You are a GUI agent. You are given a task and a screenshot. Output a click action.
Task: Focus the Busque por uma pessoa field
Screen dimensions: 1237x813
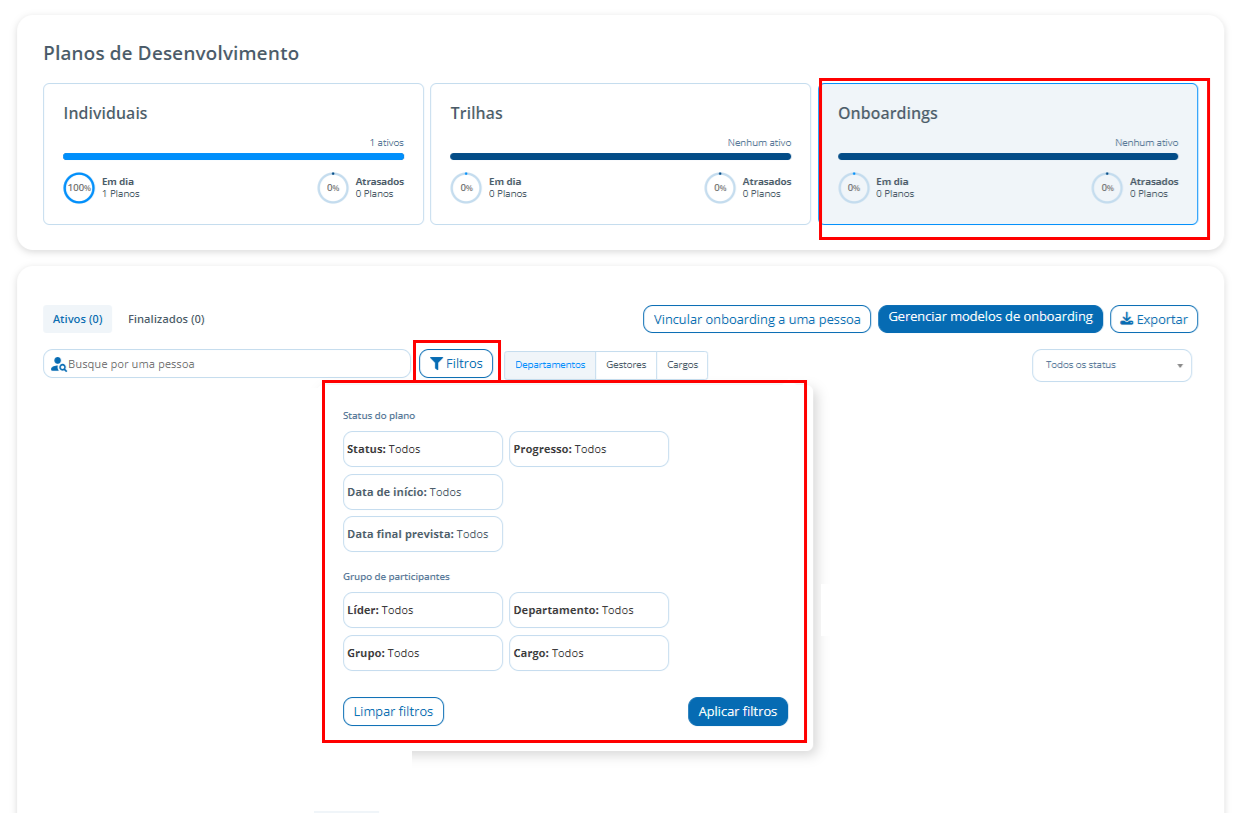point(227,364)
